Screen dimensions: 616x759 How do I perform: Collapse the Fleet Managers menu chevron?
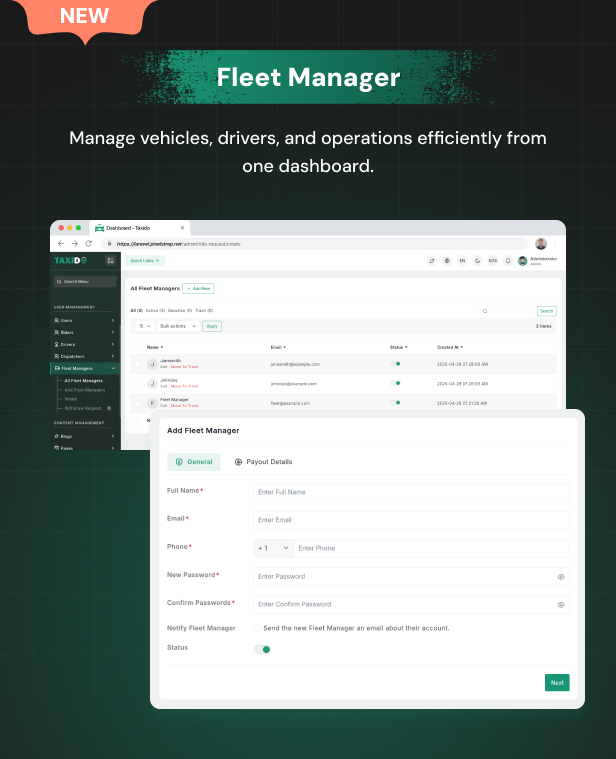click(113, 368)
